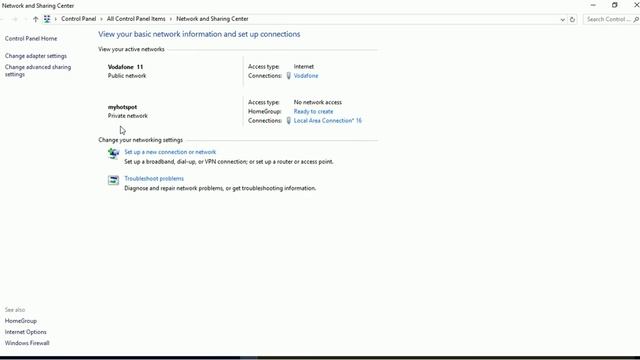Close the Network and Sharing Center window

tap(636, 5)
